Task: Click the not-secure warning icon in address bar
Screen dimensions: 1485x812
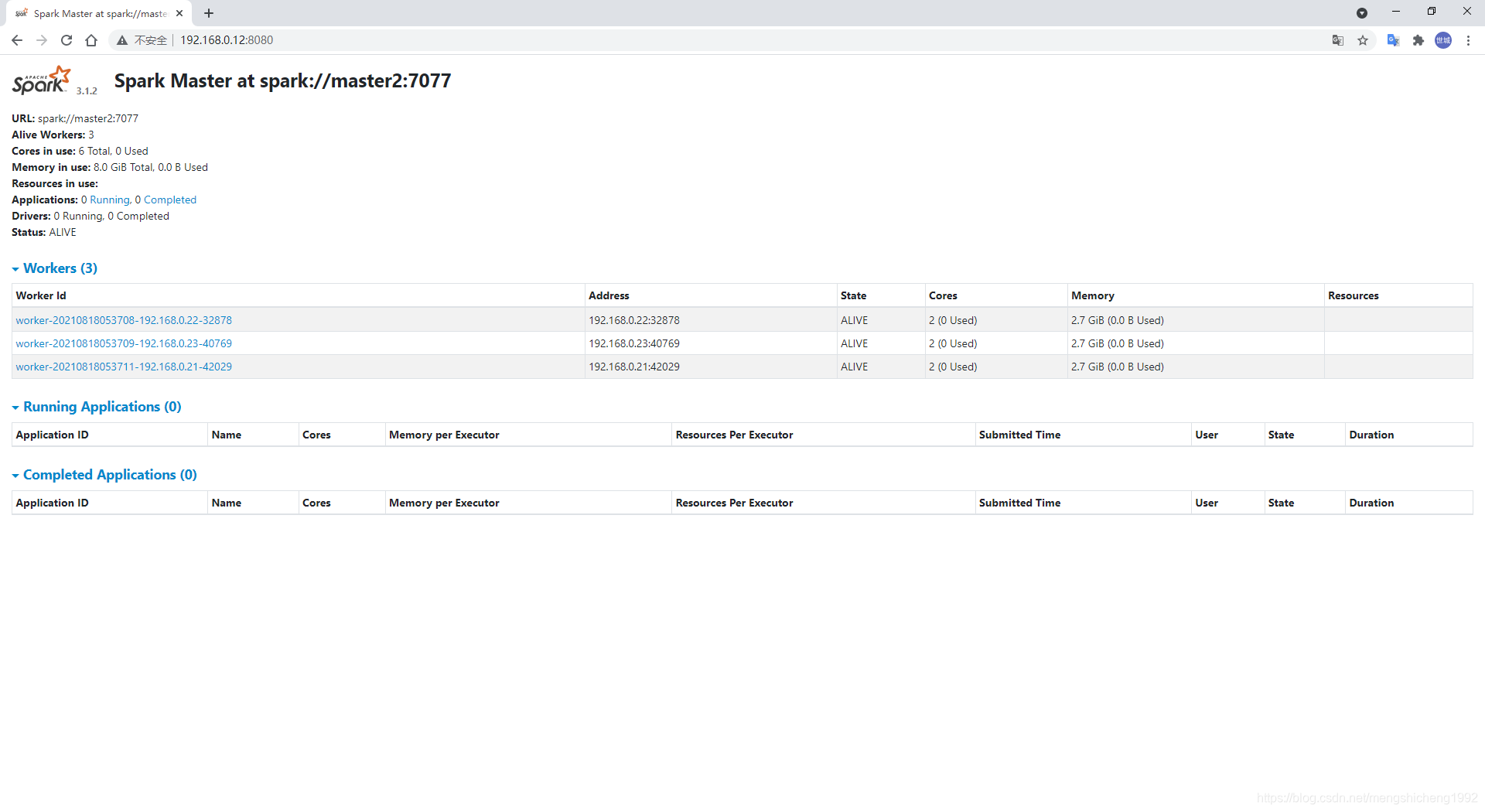Action: (x=122, y=40)
